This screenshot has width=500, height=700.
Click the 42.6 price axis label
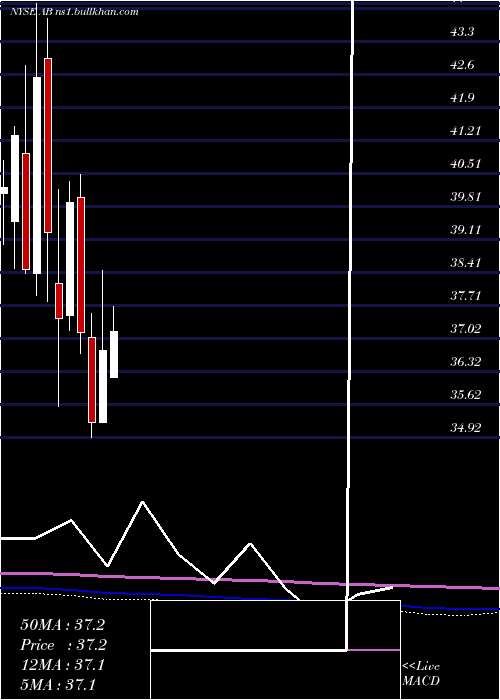pyautogui.click(x=462, y=65)
